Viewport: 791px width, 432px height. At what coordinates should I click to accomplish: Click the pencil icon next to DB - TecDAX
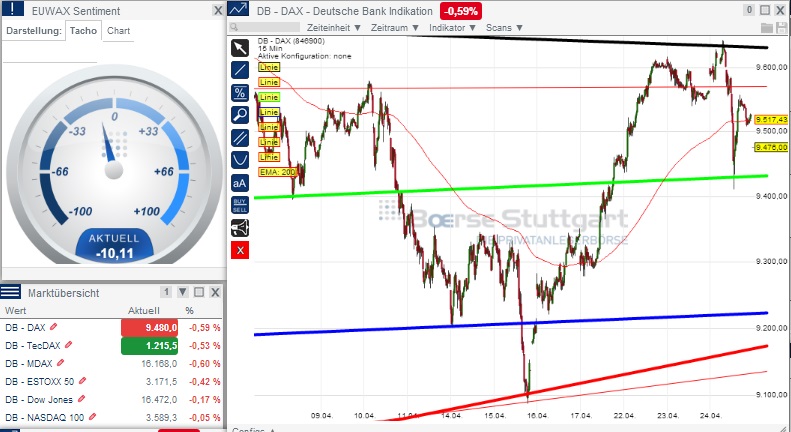[69, 345]
